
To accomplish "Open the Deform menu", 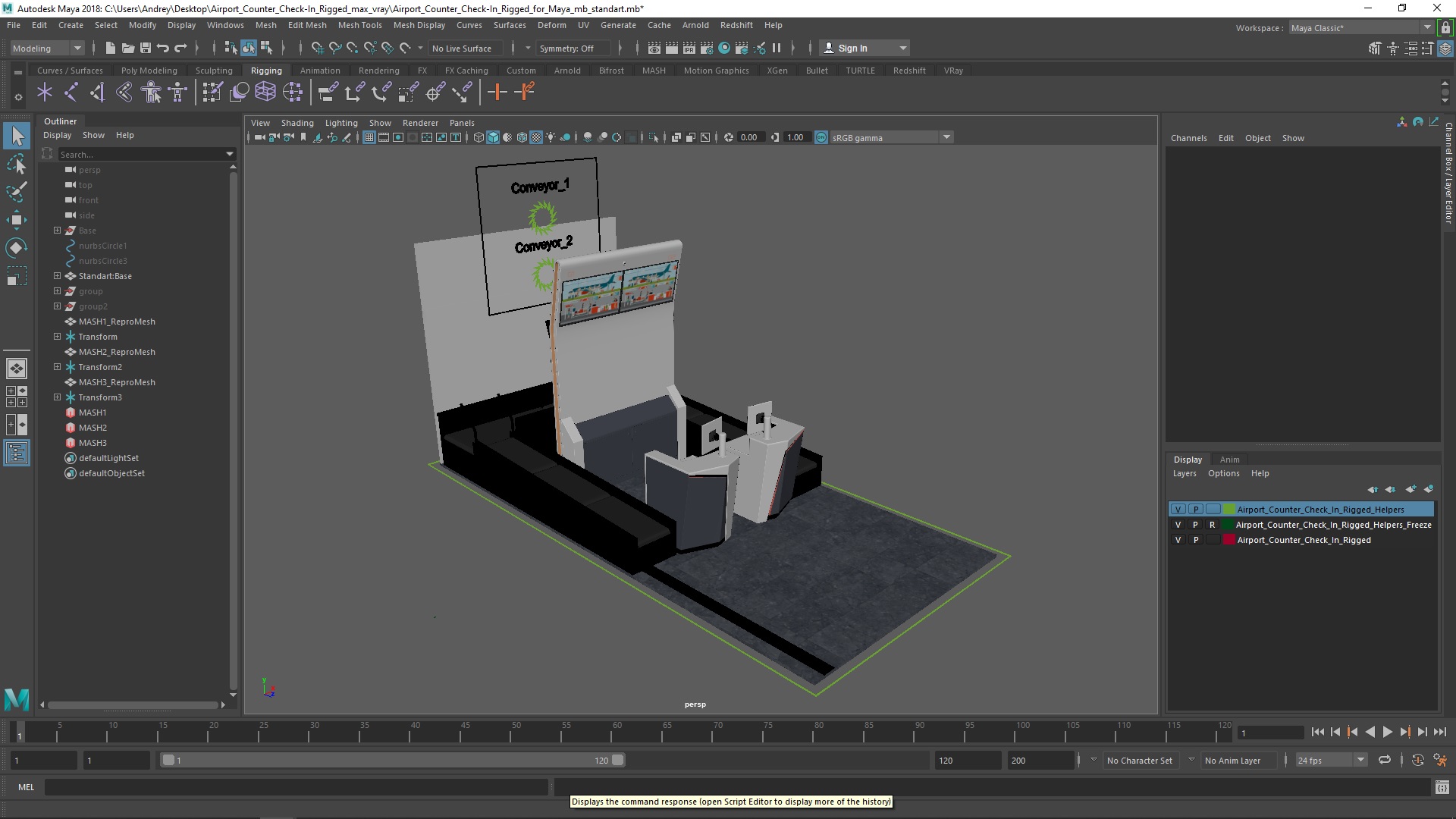I will click(x=551, y=25).
